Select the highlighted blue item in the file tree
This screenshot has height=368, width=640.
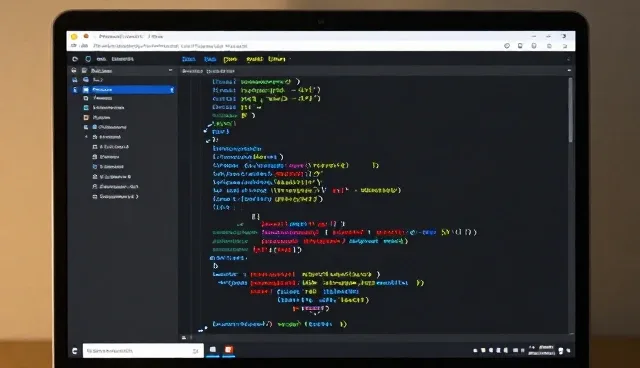point(128,89)
